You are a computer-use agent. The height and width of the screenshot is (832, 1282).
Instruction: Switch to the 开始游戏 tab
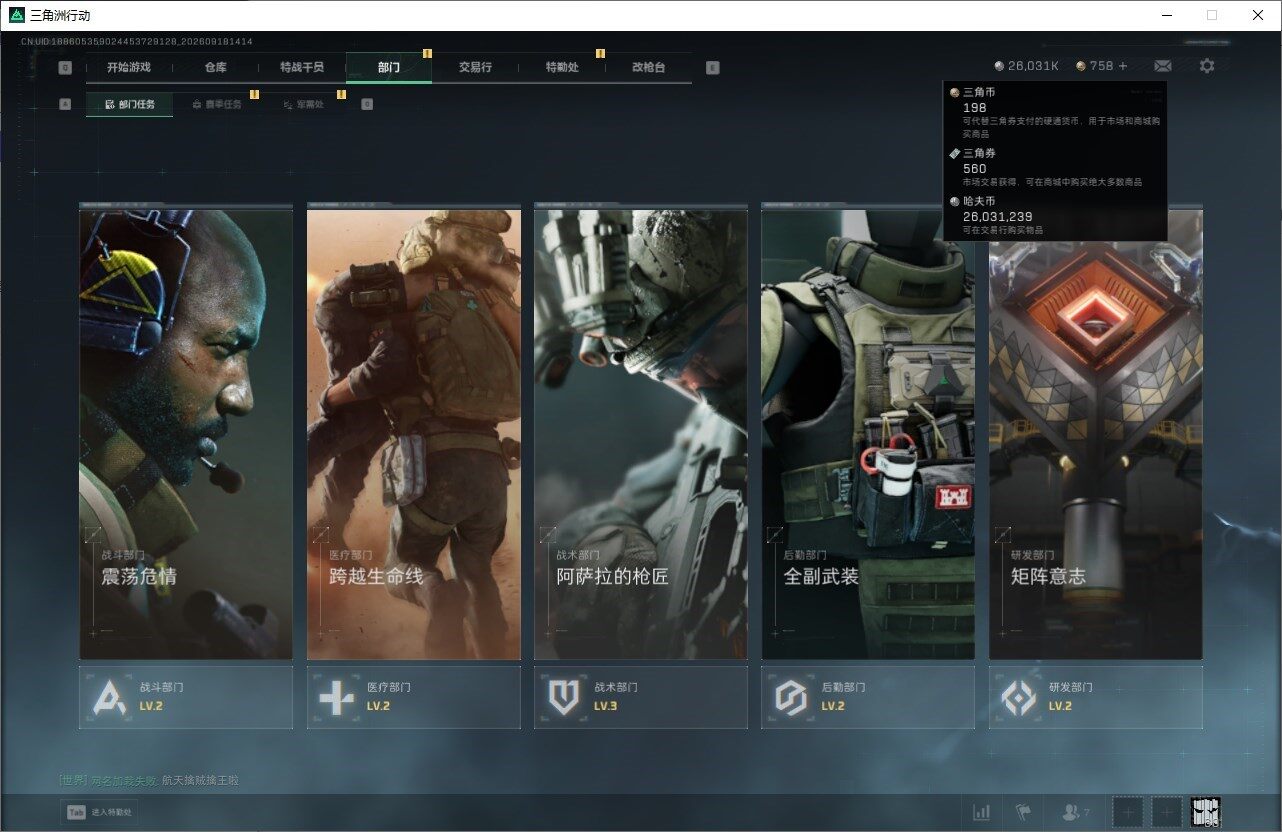click(129, 68)
